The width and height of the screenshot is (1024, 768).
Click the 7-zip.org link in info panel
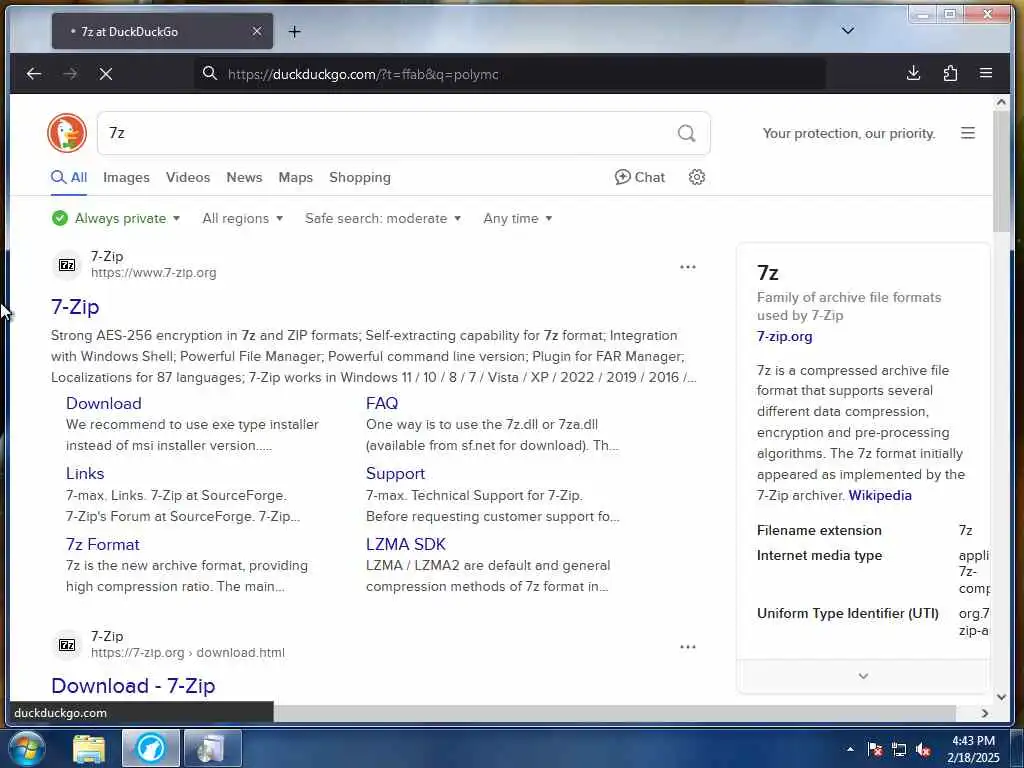pyautogui.click(x=784, y=336)
